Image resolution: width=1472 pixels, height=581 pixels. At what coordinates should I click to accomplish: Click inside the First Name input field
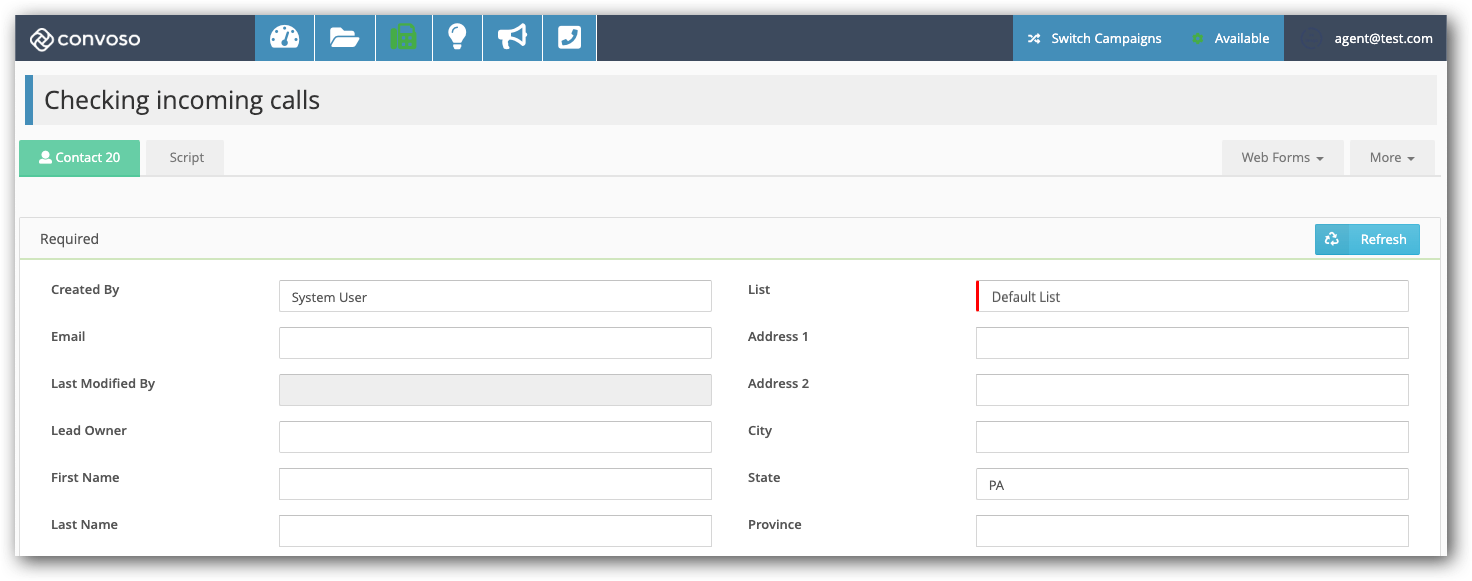click(495, 484)
